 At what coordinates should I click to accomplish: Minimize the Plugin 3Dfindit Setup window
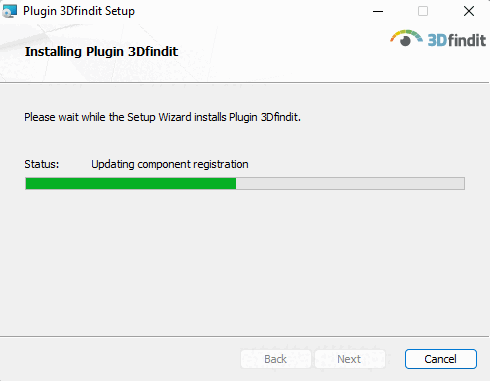coord(378,11)
